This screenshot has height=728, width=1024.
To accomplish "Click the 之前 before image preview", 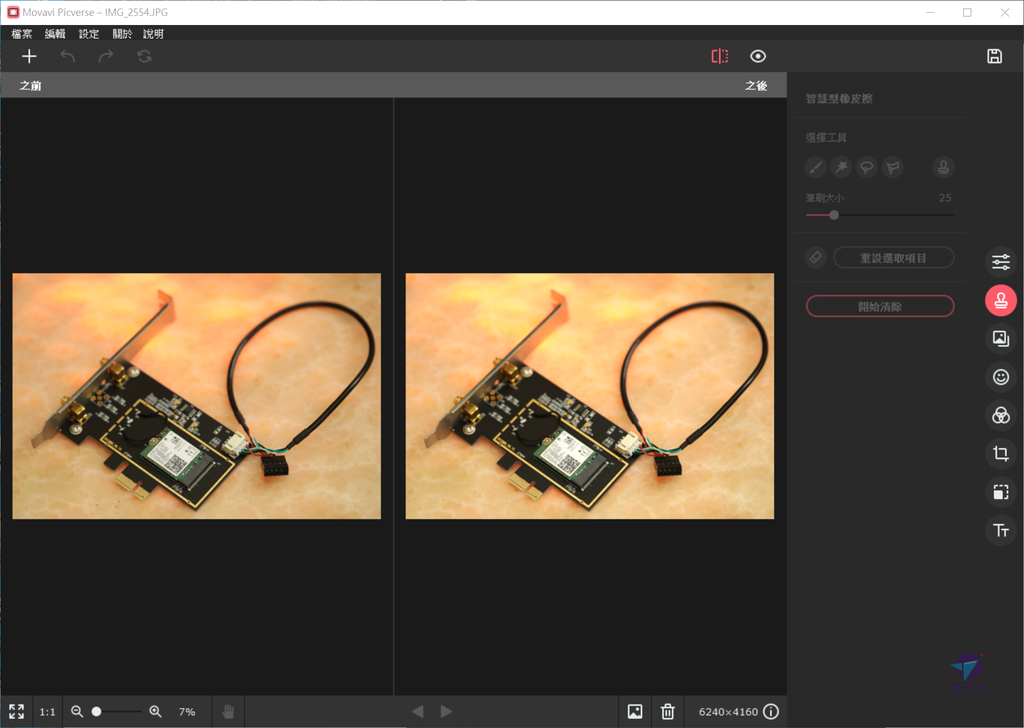I will point(197,396).
